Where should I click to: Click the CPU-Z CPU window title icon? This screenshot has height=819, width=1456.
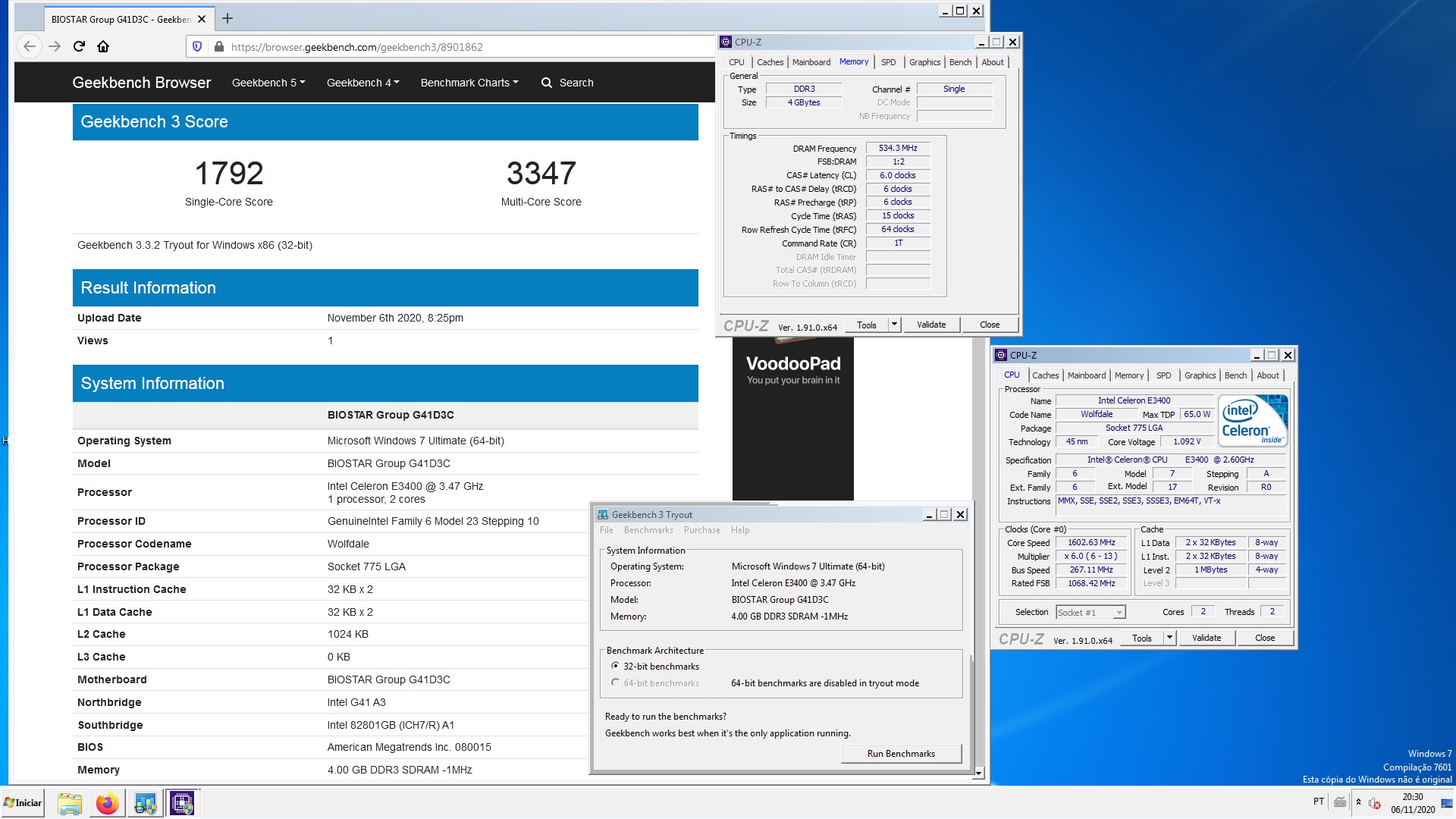coord(1001,355)
